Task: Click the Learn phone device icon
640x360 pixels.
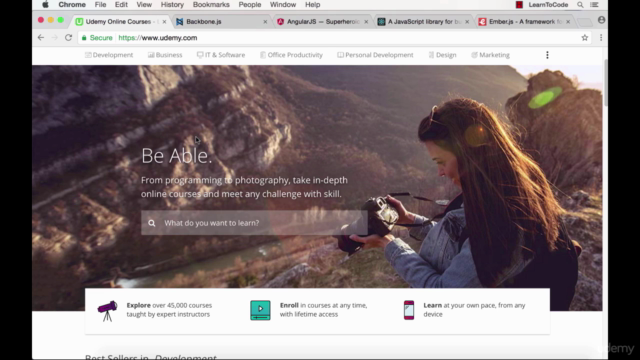Action: point(409,310)
